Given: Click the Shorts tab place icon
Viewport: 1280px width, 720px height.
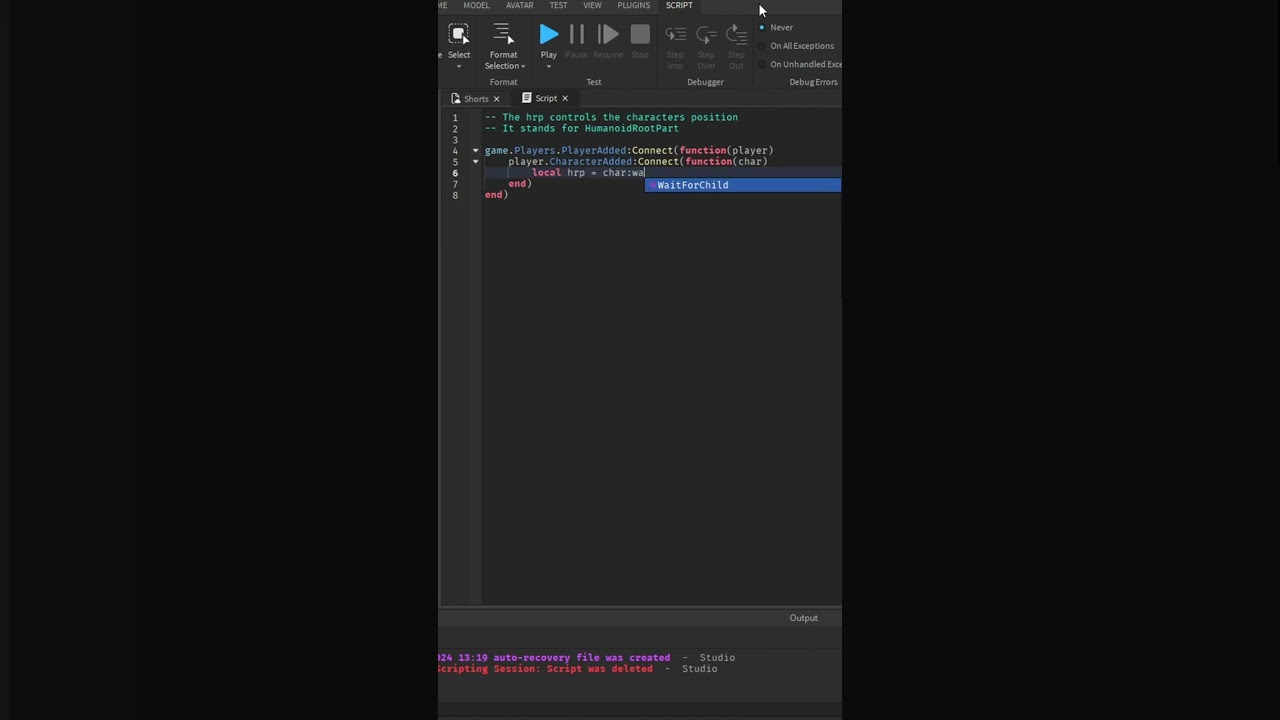Looking at the screenshot, I should [456, 98].
